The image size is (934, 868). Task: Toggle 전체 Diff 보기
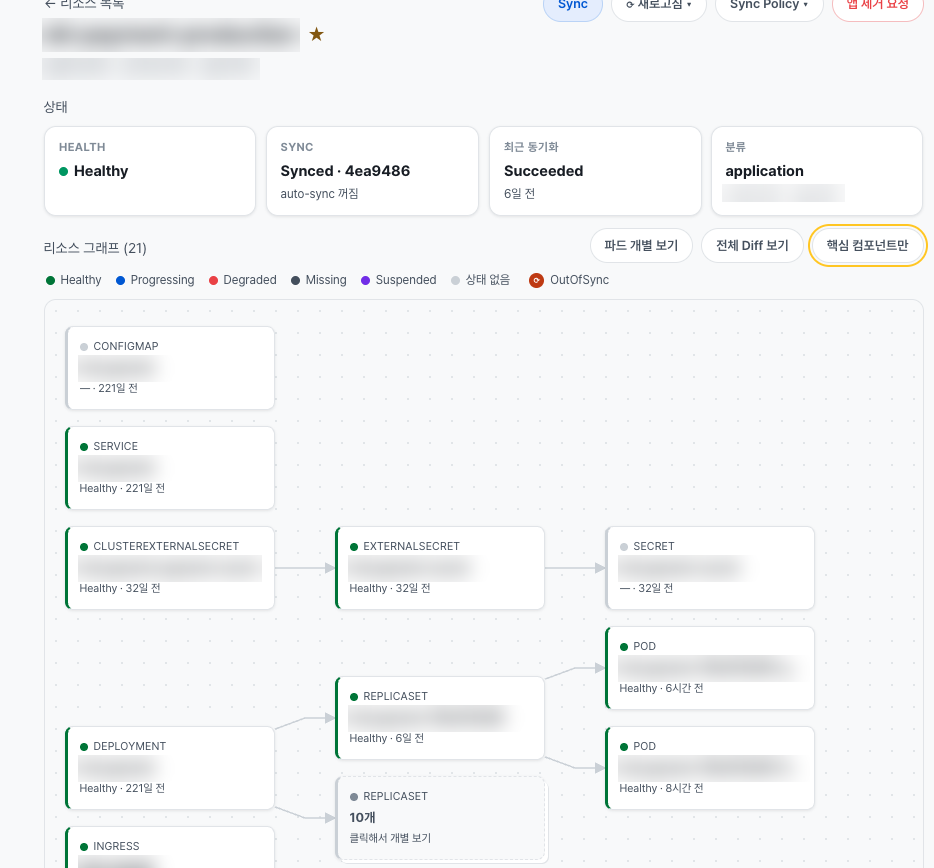tap(752, 245)
